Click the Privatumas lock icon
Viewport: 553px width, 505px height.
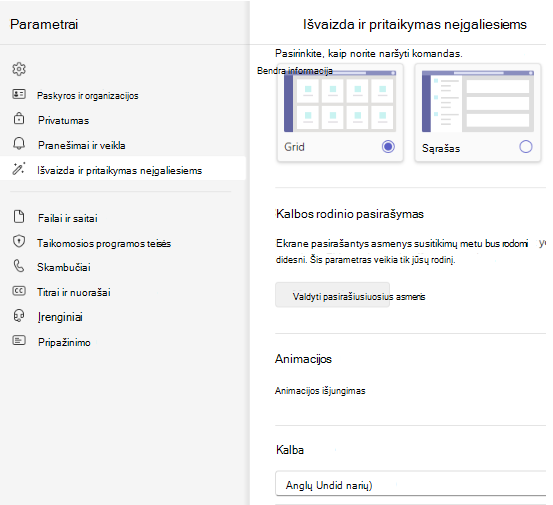click(x=19, y=118)
